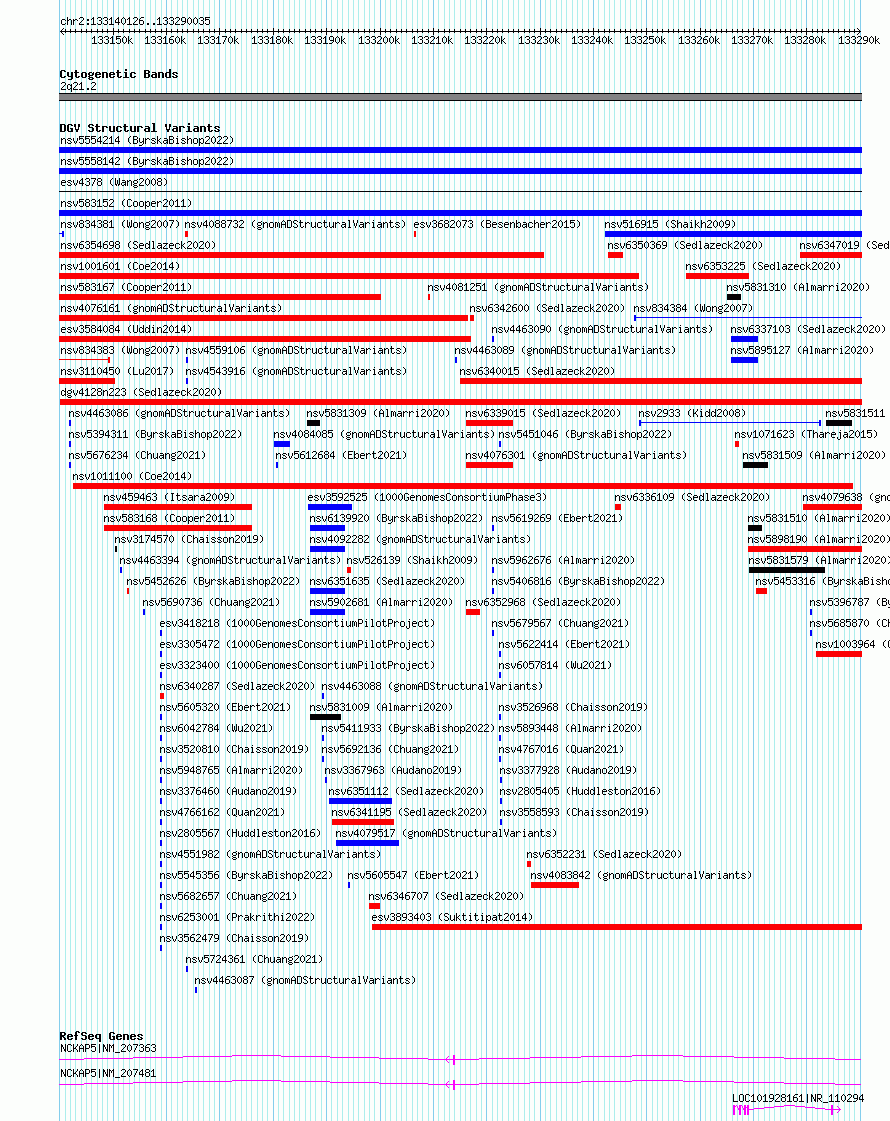This screenshot has width=890, height=1121.
Task: Open nsv6352231 (Sedlazeck2020) variant
Action: [x=605, y=854]
